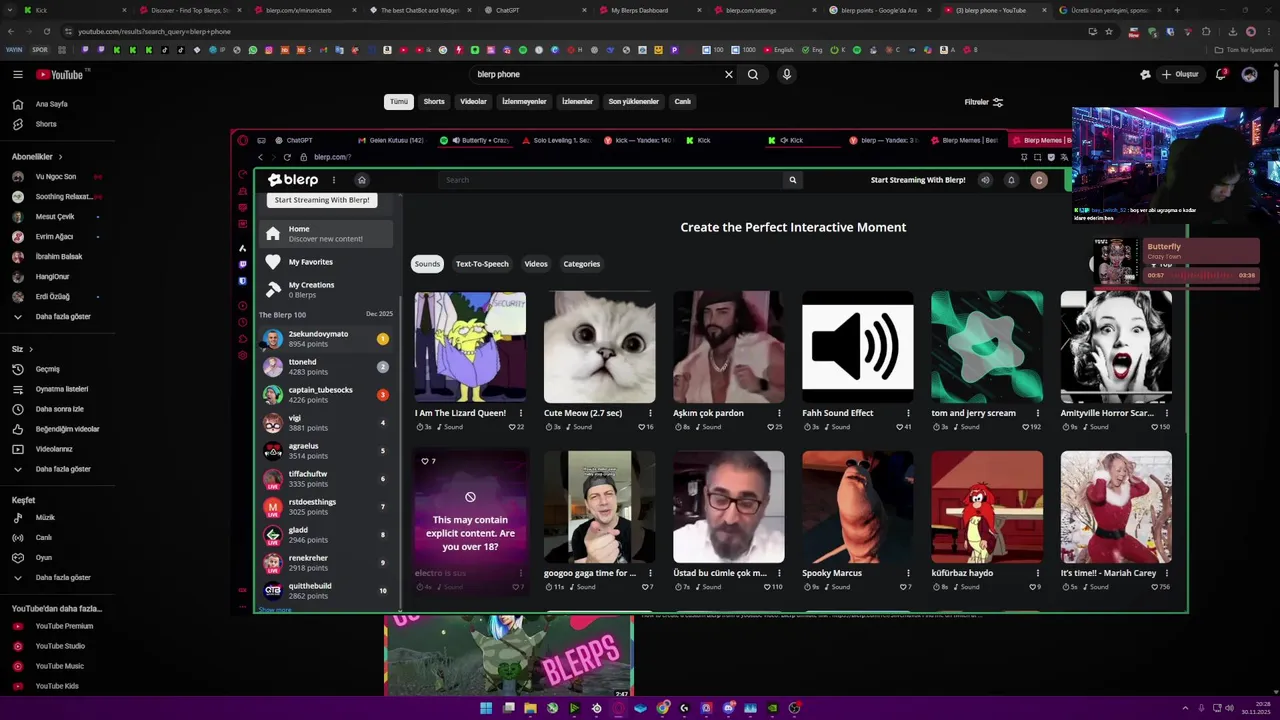The width and height of the screenshot is (1280, 720).
Task: Clear the YouTube search box text
Action: (x=729, y=74)
